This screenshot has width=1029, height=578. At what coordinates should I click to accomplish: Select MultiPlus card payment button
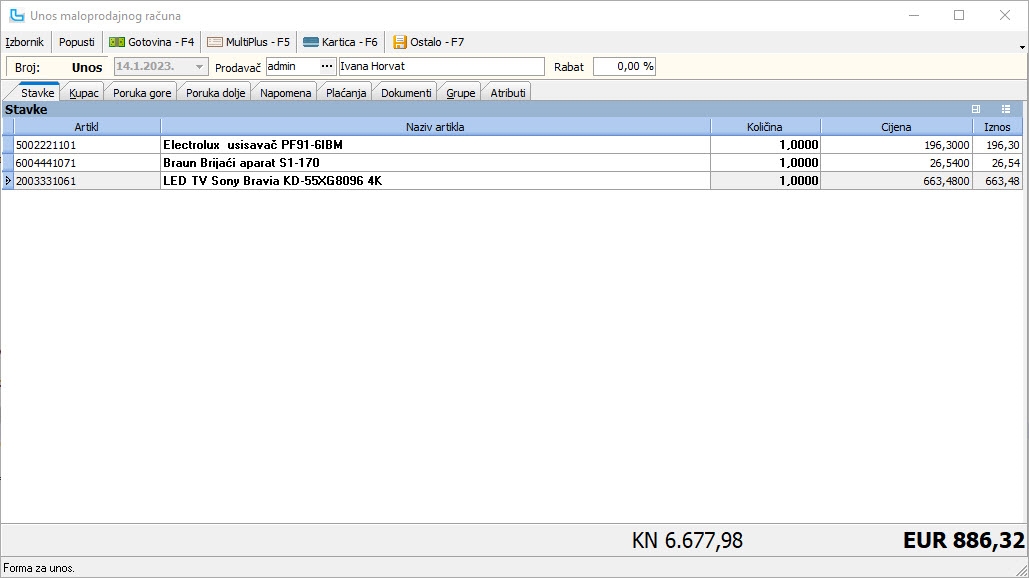click(x=248, y=42)
